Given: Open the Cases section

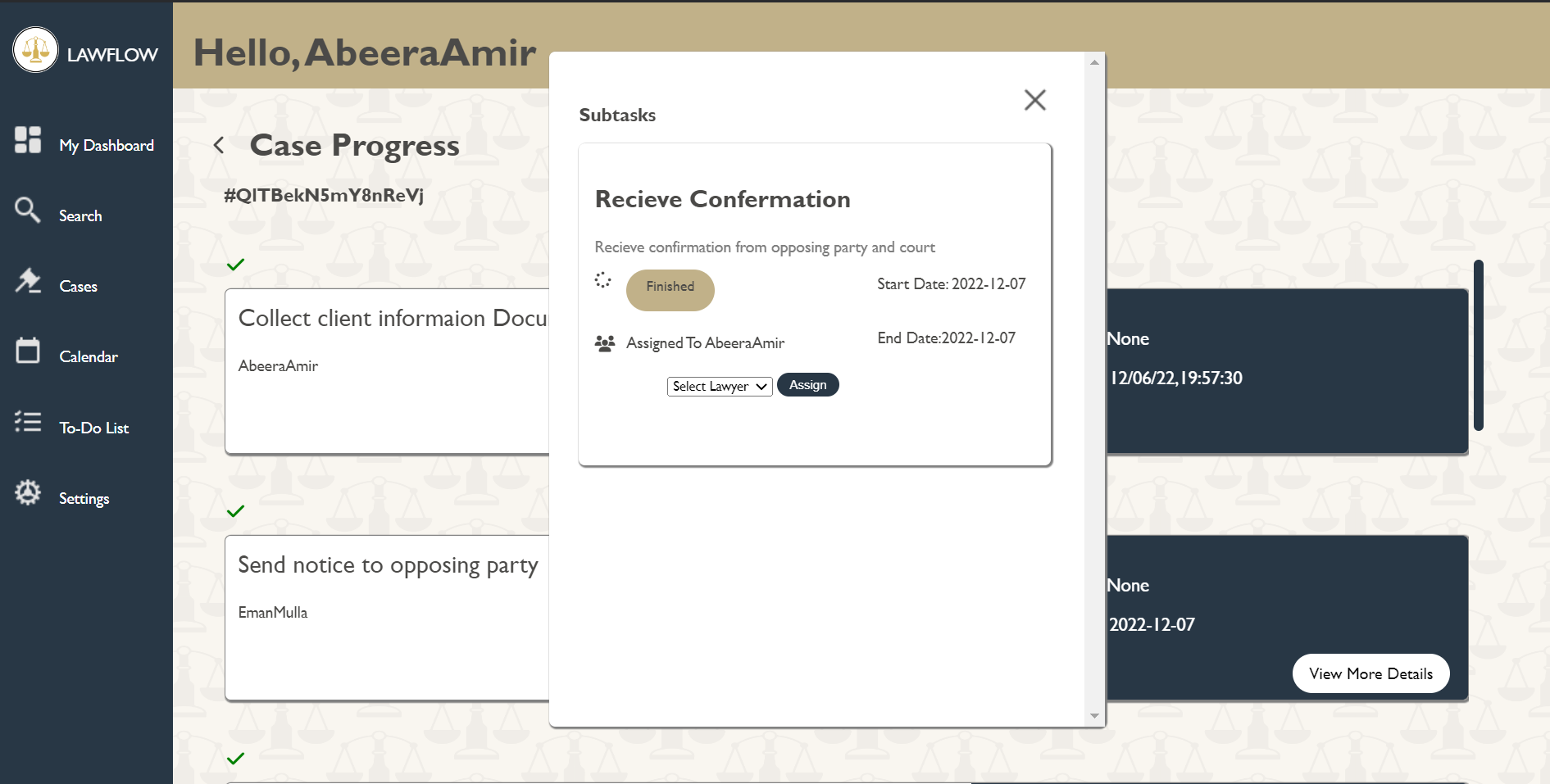Looking at the screenshot, I should point(78,286).
